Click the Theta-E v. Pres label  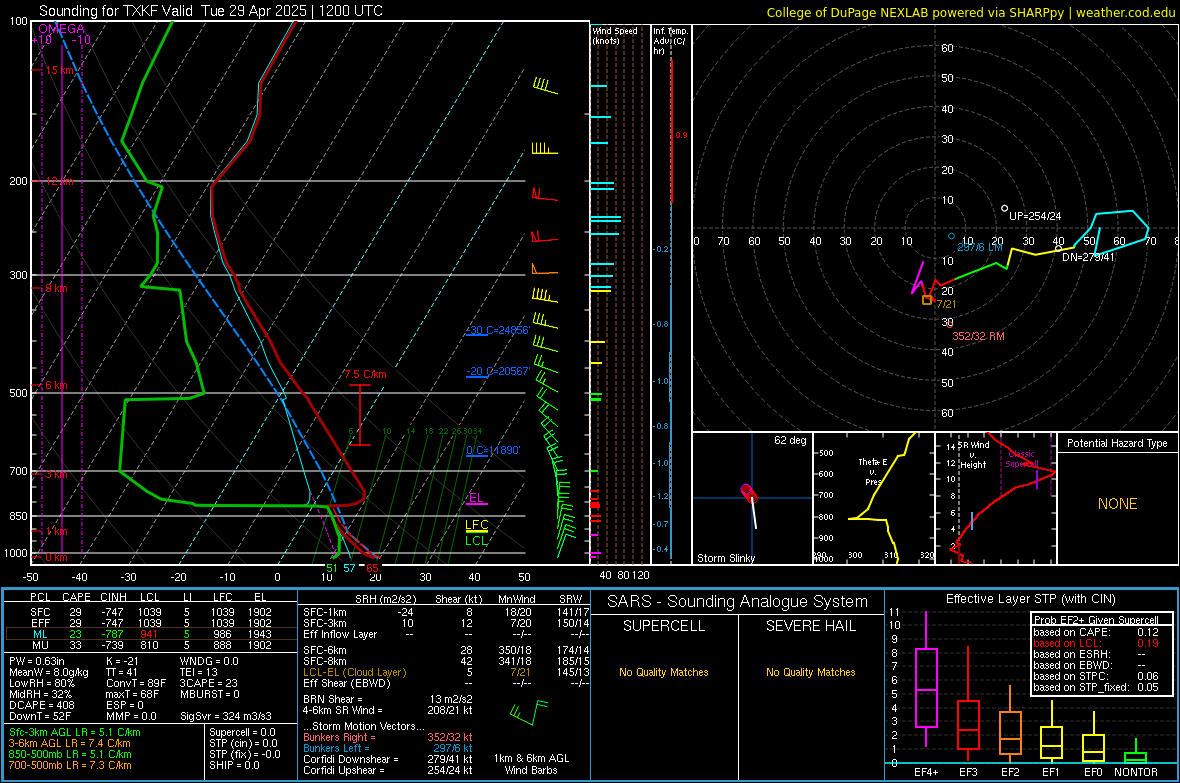point(873,471)
